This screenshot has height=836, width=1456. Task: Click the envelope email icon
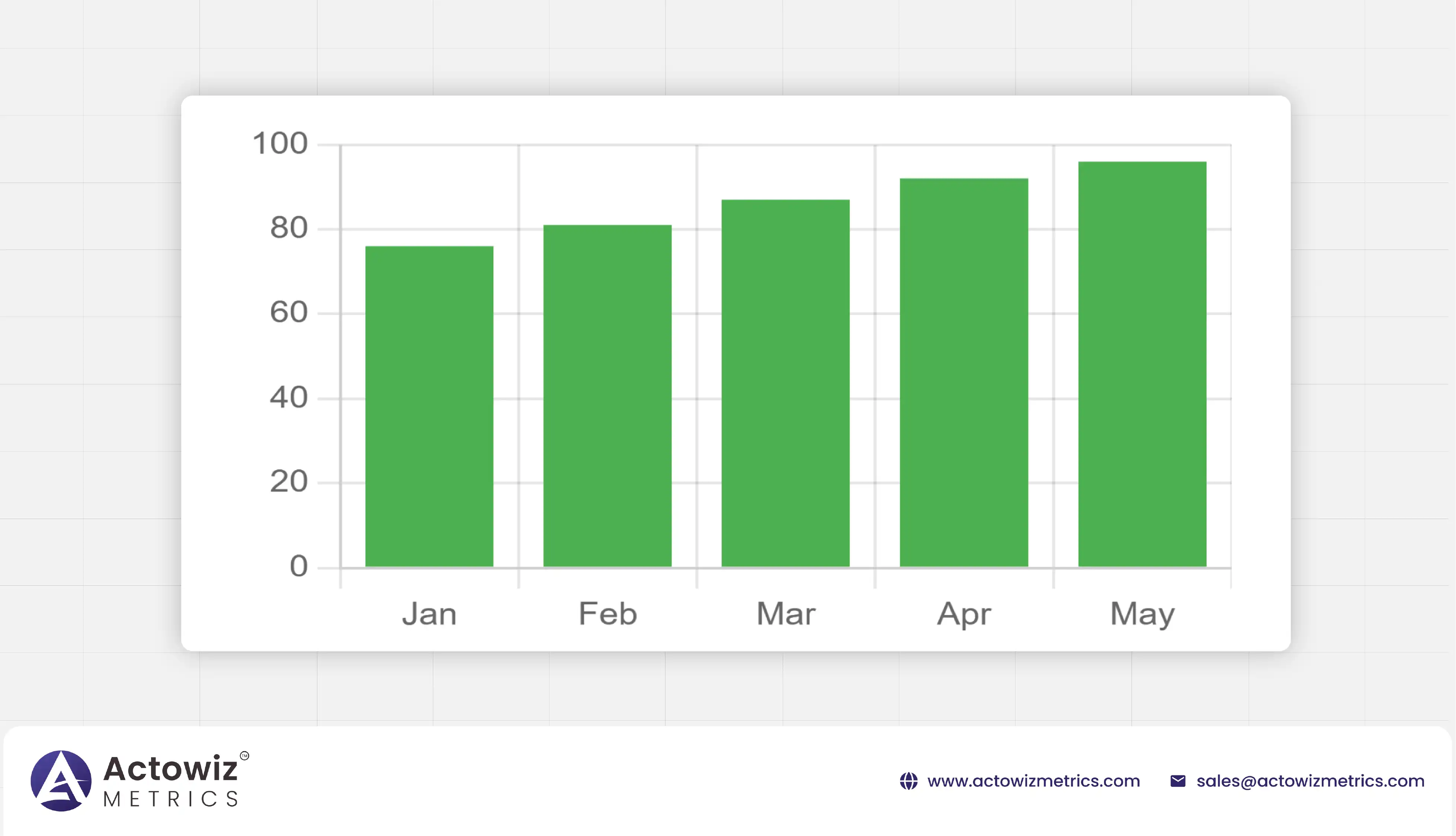click(x=1177, y=781)
